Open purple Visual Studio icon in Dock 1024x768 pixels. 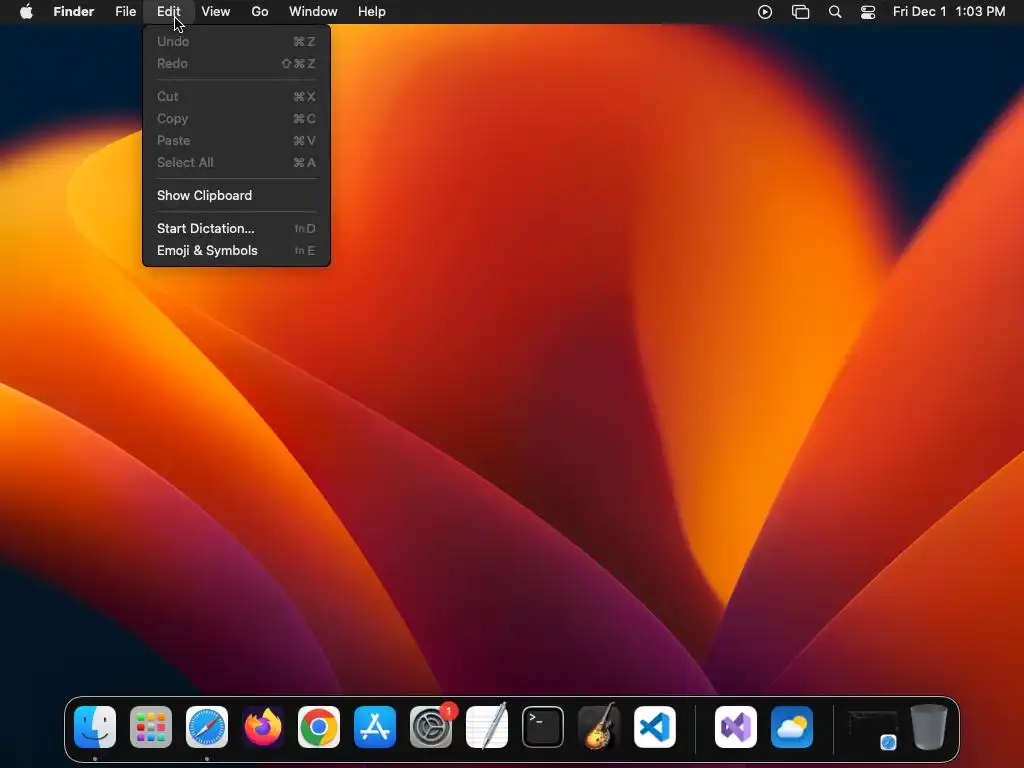coord(736,727)
